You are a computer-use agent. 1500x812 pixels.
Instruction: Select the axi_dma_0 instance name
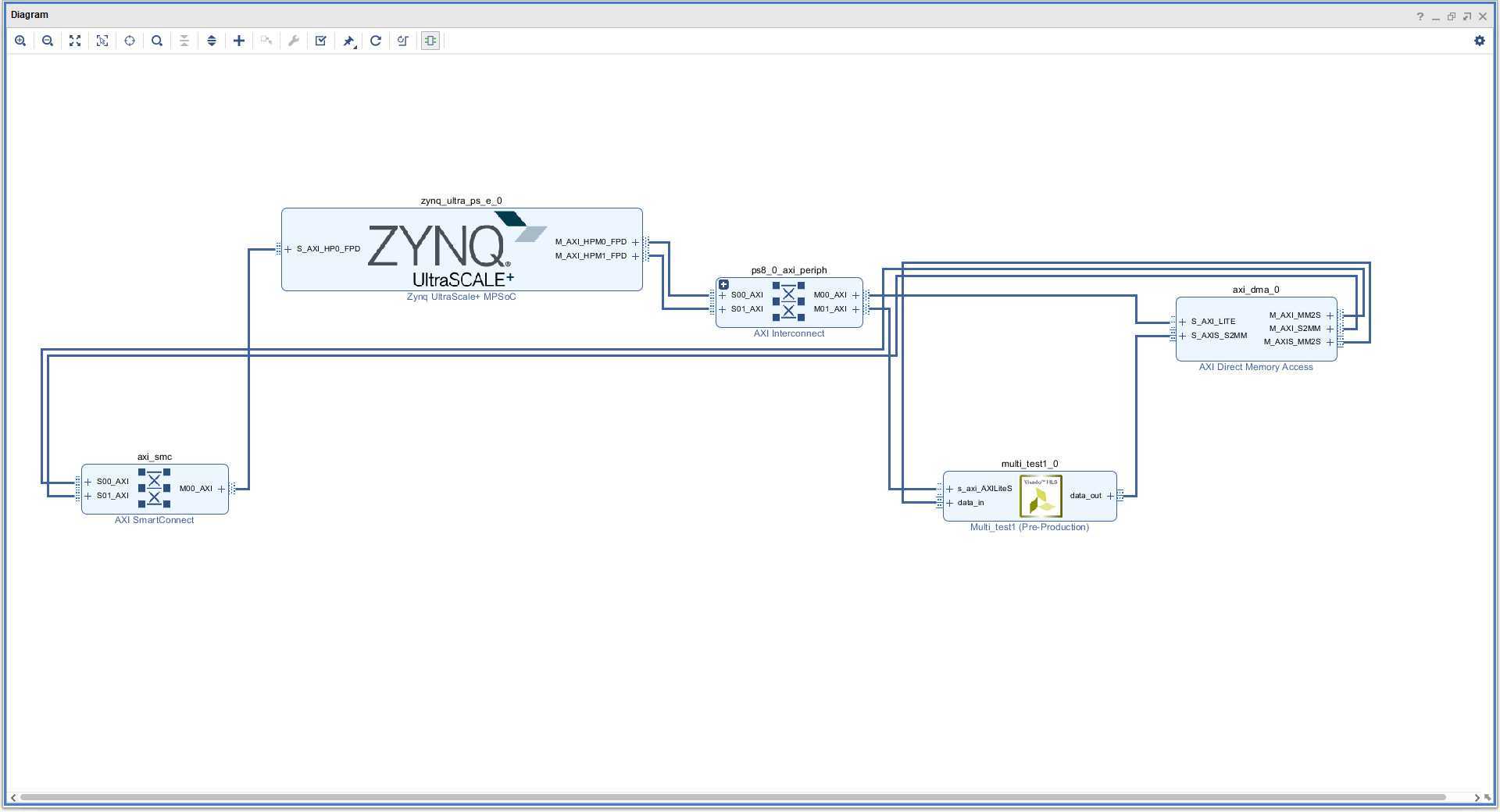coord(1256,290)
